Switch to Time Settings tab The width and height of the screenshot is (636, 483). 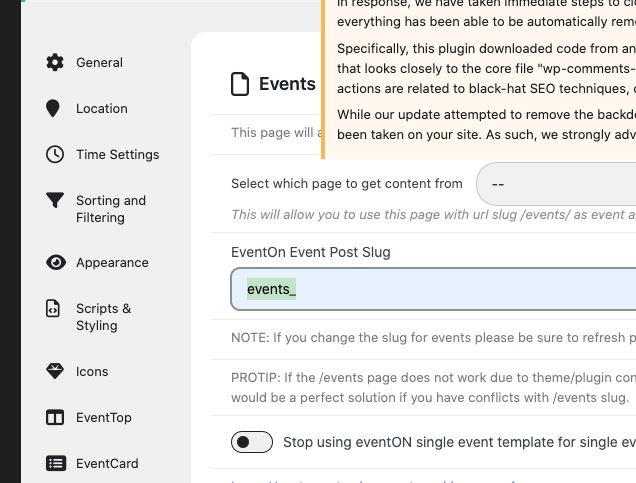(118, 155)
